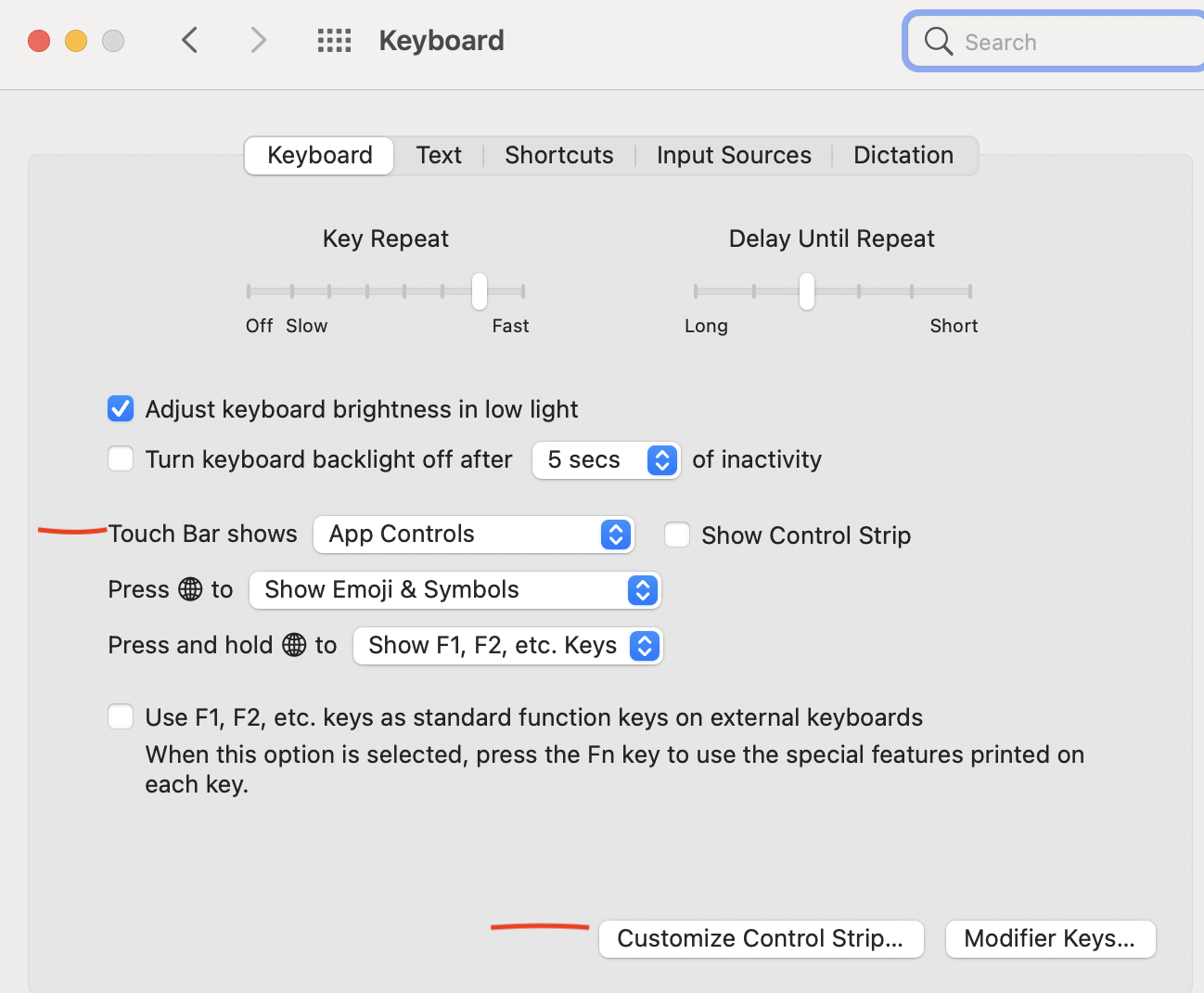Open Touch Bar shows App Controls dropdown

[473, 535]
